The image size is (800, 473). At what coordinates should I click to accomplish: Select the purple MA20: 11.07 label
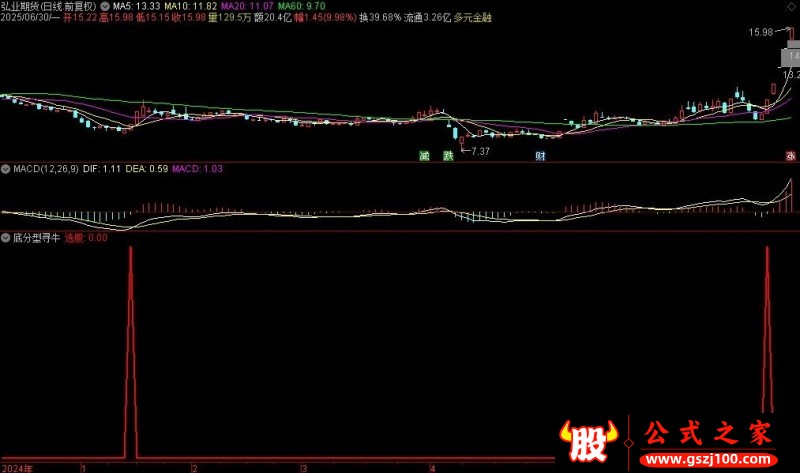pyautogui.click(x=247, y=7)
